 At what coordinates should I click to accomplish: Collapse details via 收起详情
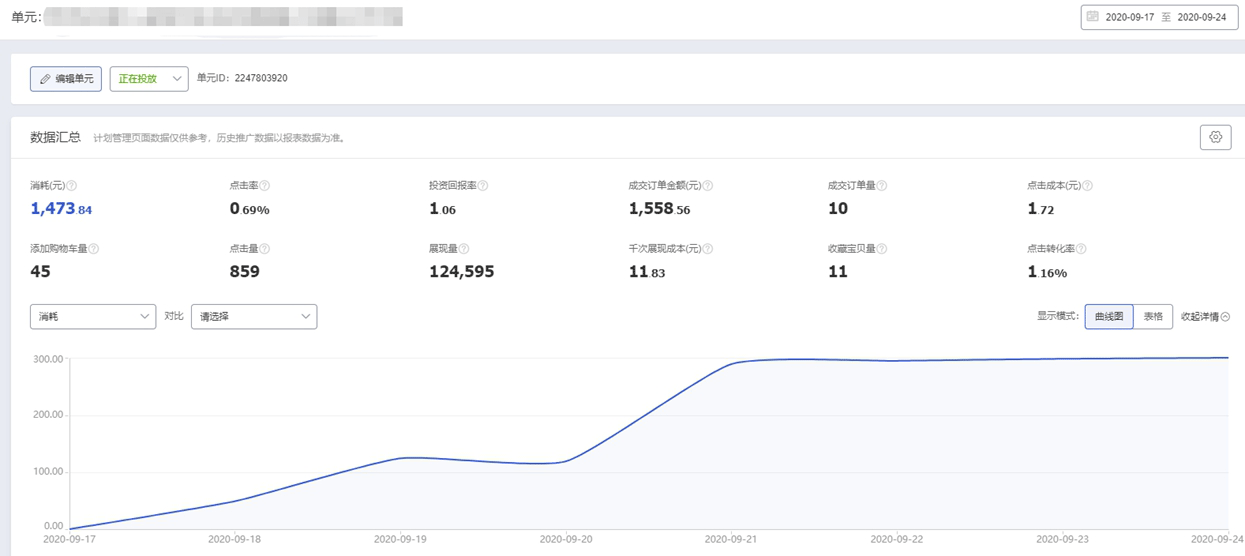[1205, 317]
